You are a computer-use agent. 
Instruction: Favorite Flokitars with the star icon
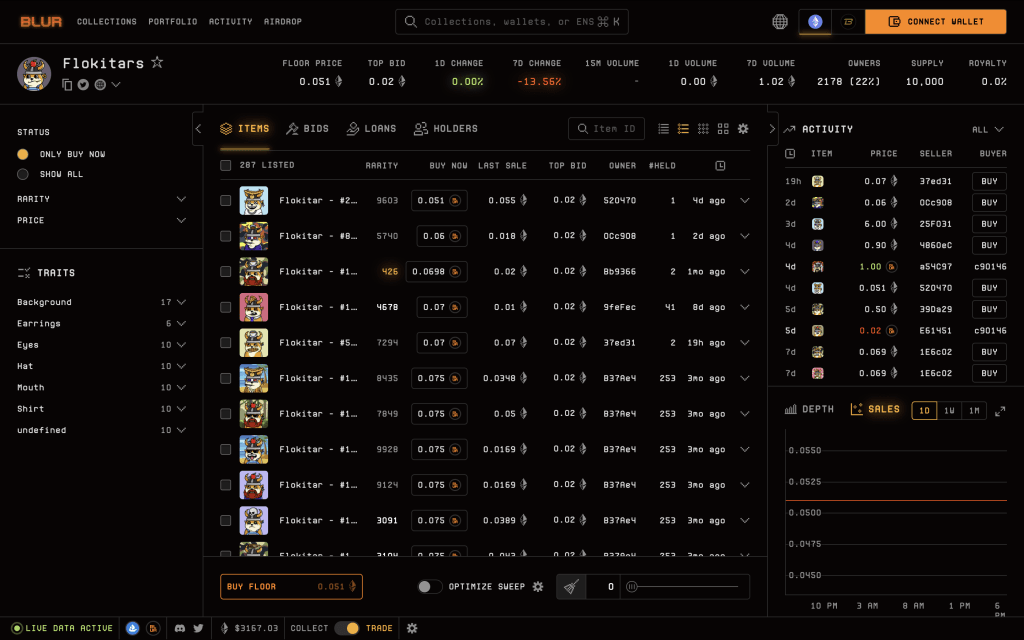click(157, 63)
